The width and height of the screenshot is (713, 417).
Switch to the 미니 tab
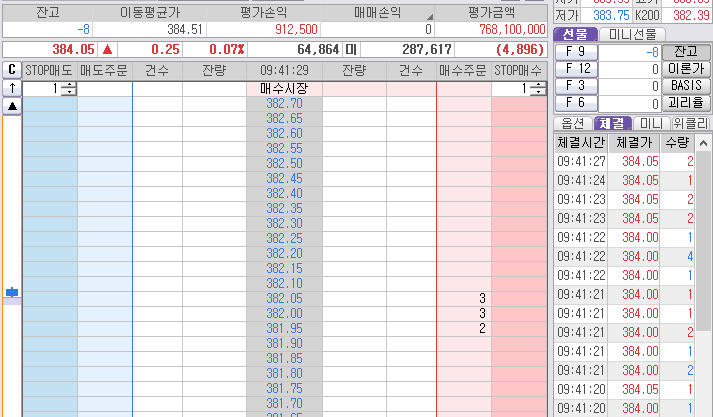point(651,123)
